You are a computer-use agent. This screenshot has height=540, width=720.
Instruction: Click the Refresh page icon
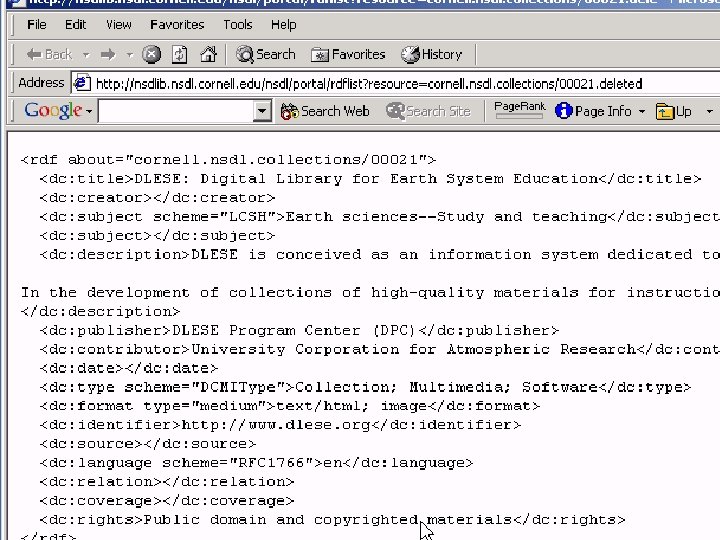(180, 55)
